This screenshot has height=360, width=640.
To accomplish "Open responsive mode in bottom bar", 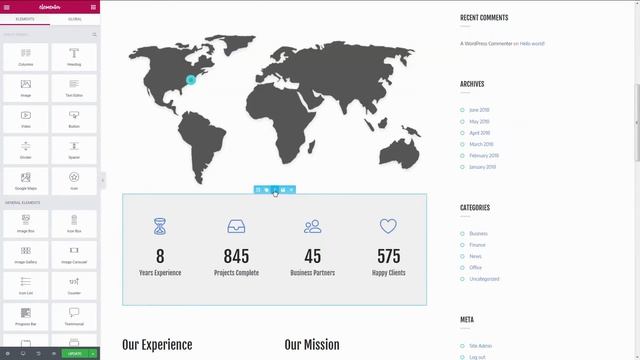I will tap(23, 353).
